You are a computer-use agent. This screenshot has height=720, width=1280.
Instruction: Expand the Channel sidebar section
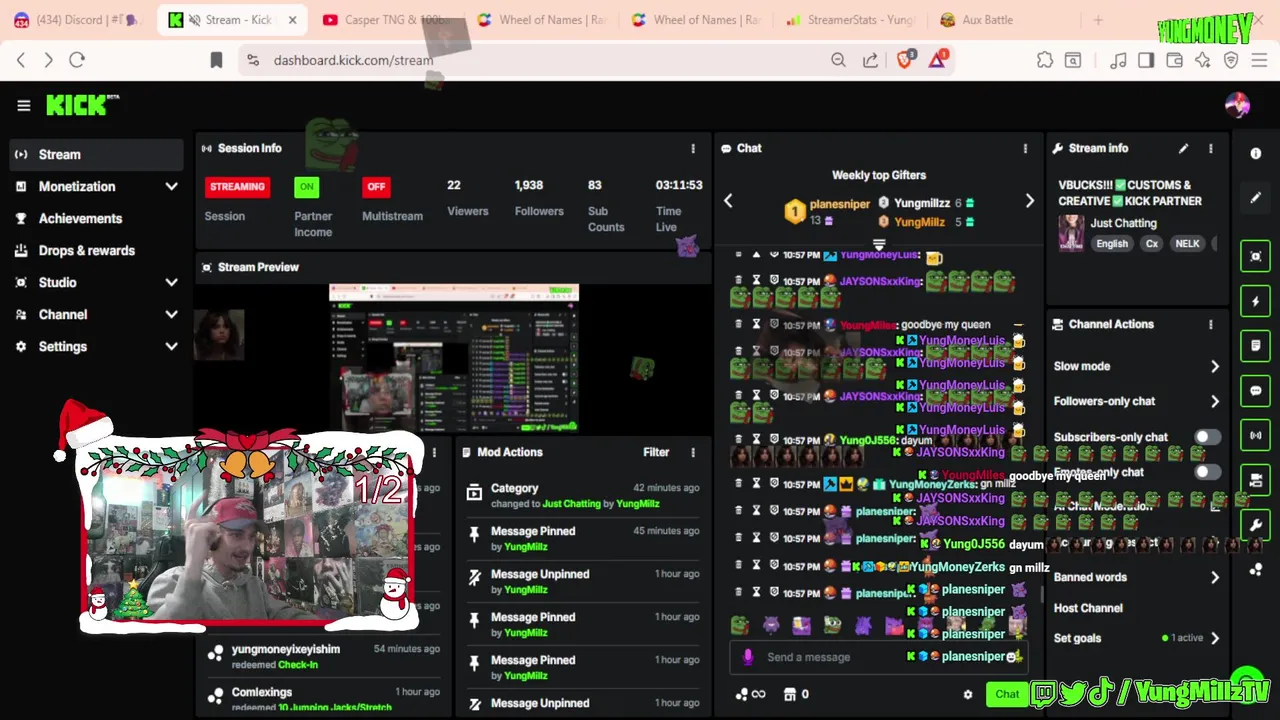point(171,315)
